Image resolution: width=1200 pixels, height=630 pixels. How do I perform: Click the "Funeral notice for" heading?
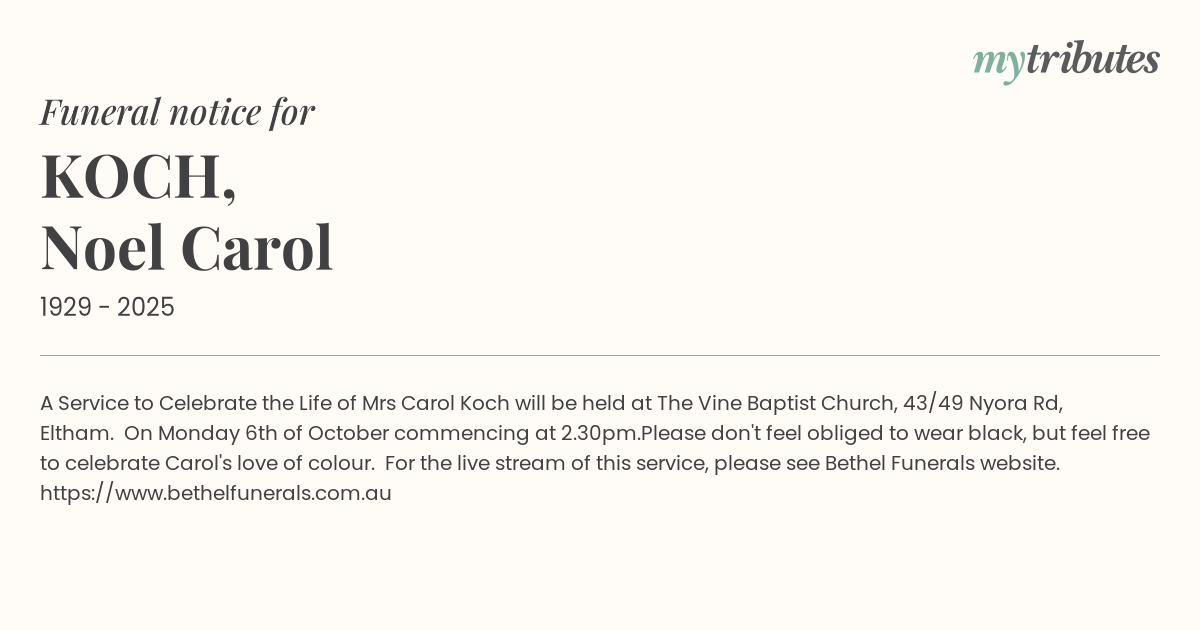[177, 112]
